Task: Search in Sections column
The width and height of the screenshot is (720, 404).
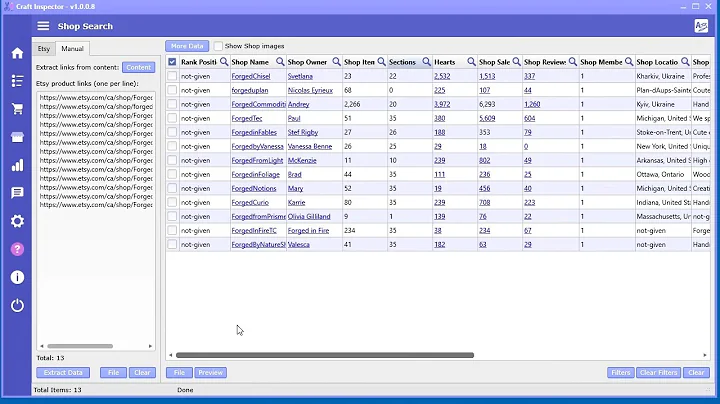Action: [427, 62]
